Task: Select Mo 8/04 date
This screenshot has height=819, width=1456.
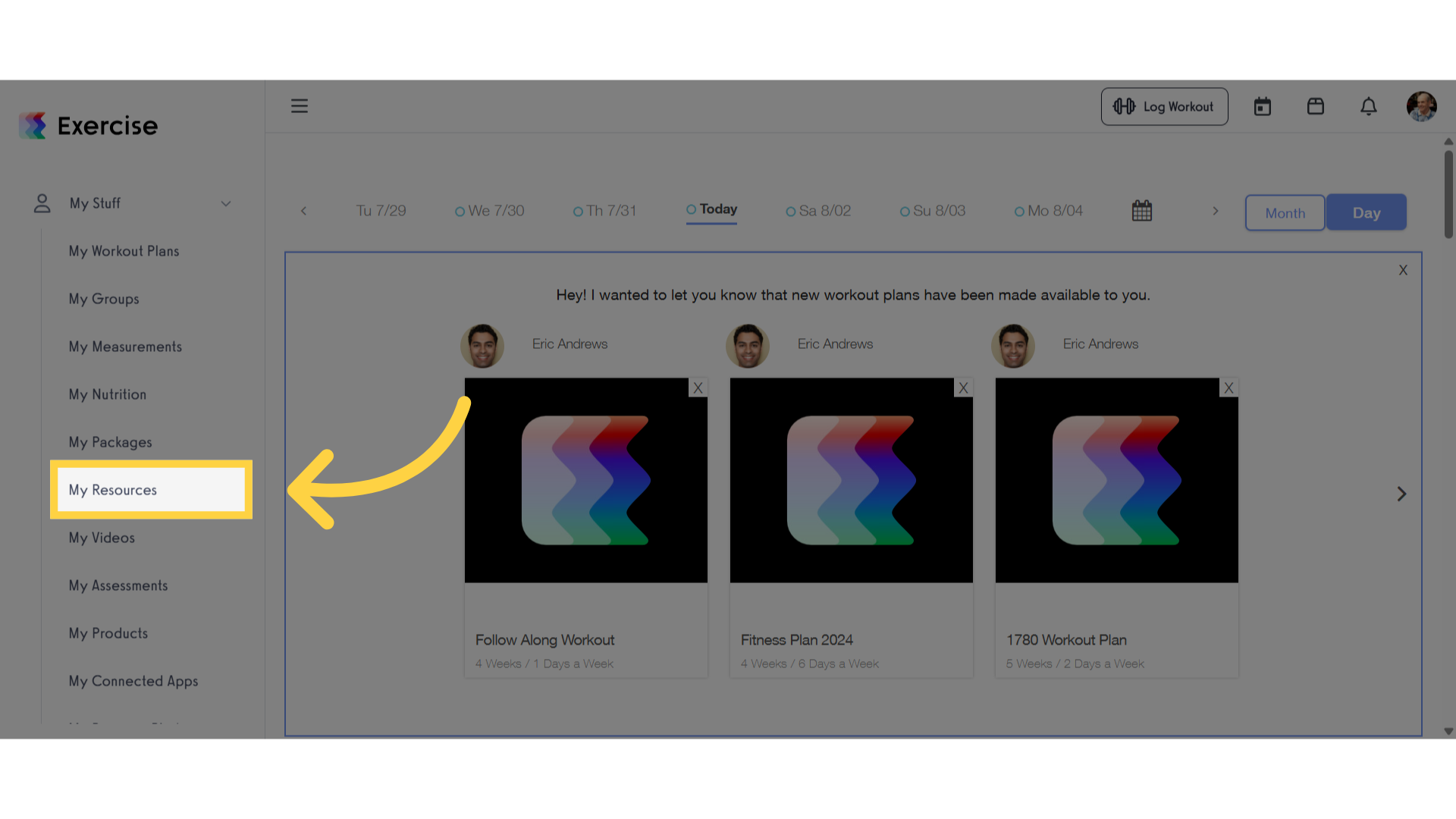Action: 1049,211
